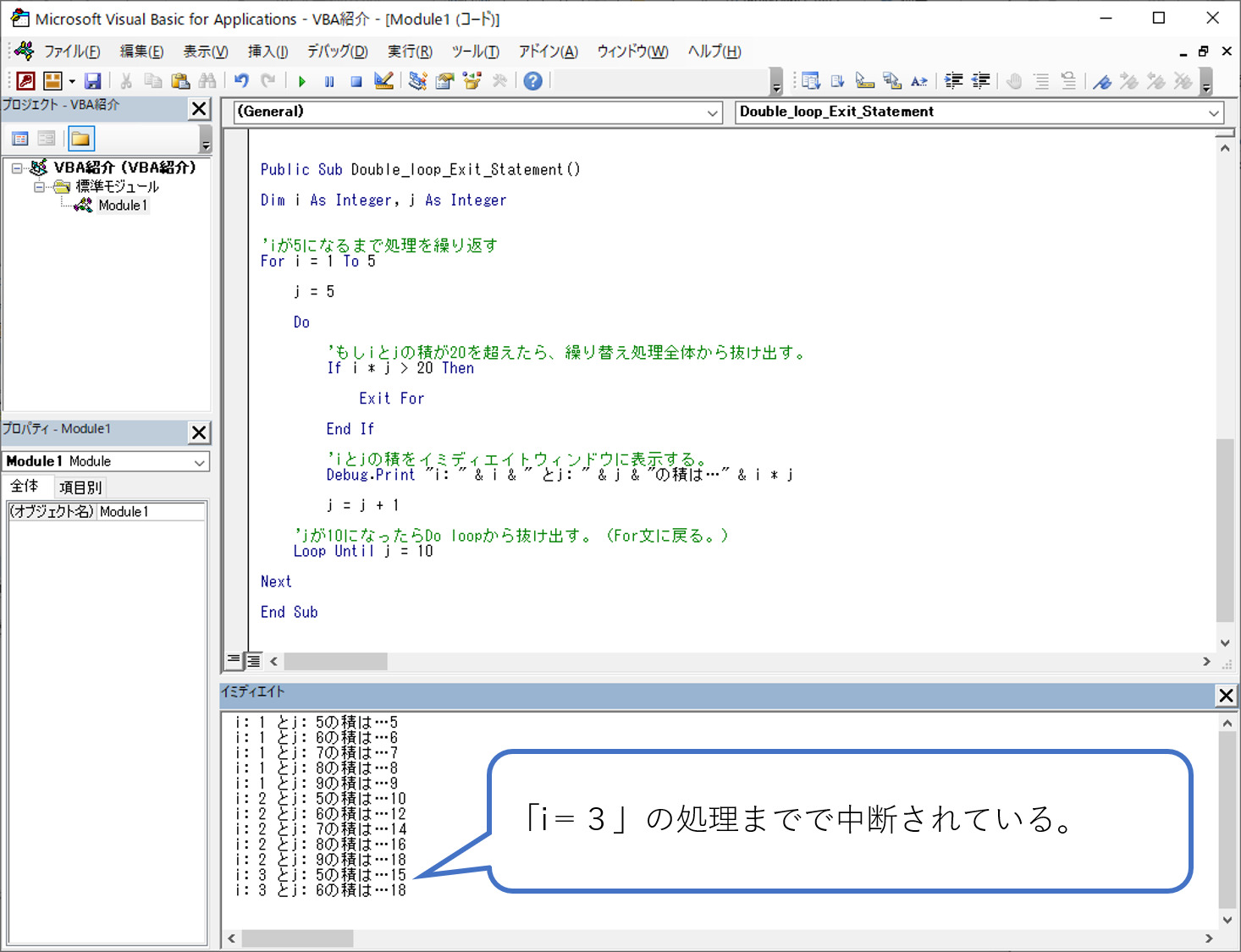Collapse the 標準モジュール folder
The width and height of the screenshot is (1241, 952).
click(39, 187)
